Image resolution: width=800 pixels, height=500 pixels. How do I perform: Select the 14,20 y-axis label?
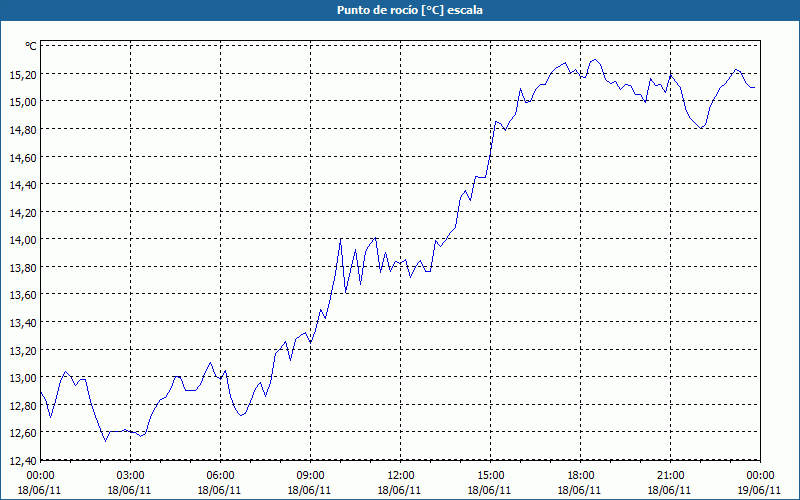tap(23, 212)
